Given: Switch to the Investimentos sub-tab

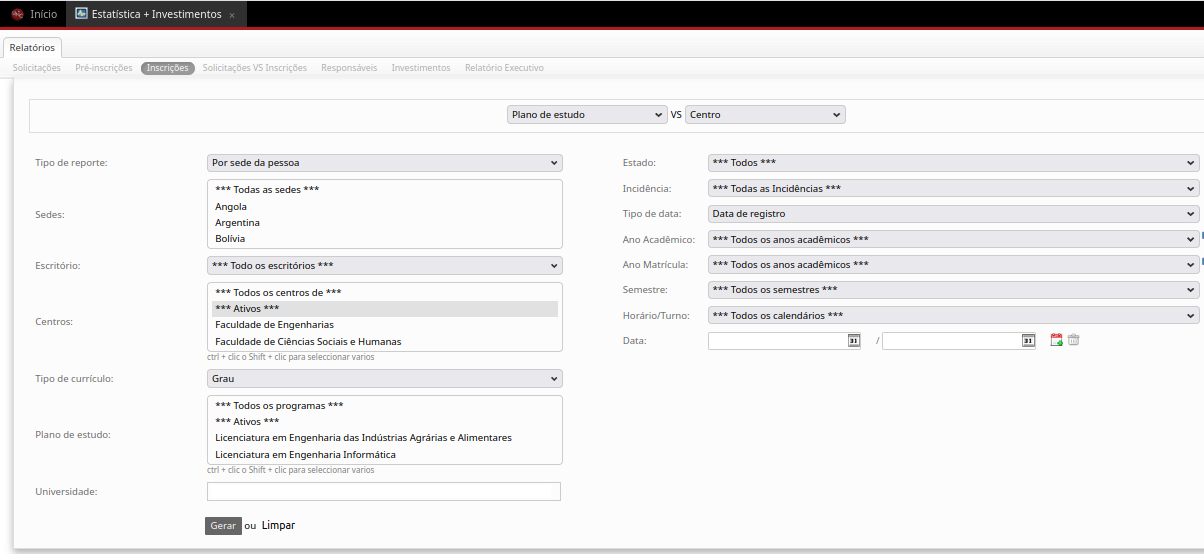Looking at the screenshot, I should [x=421, y=68].
